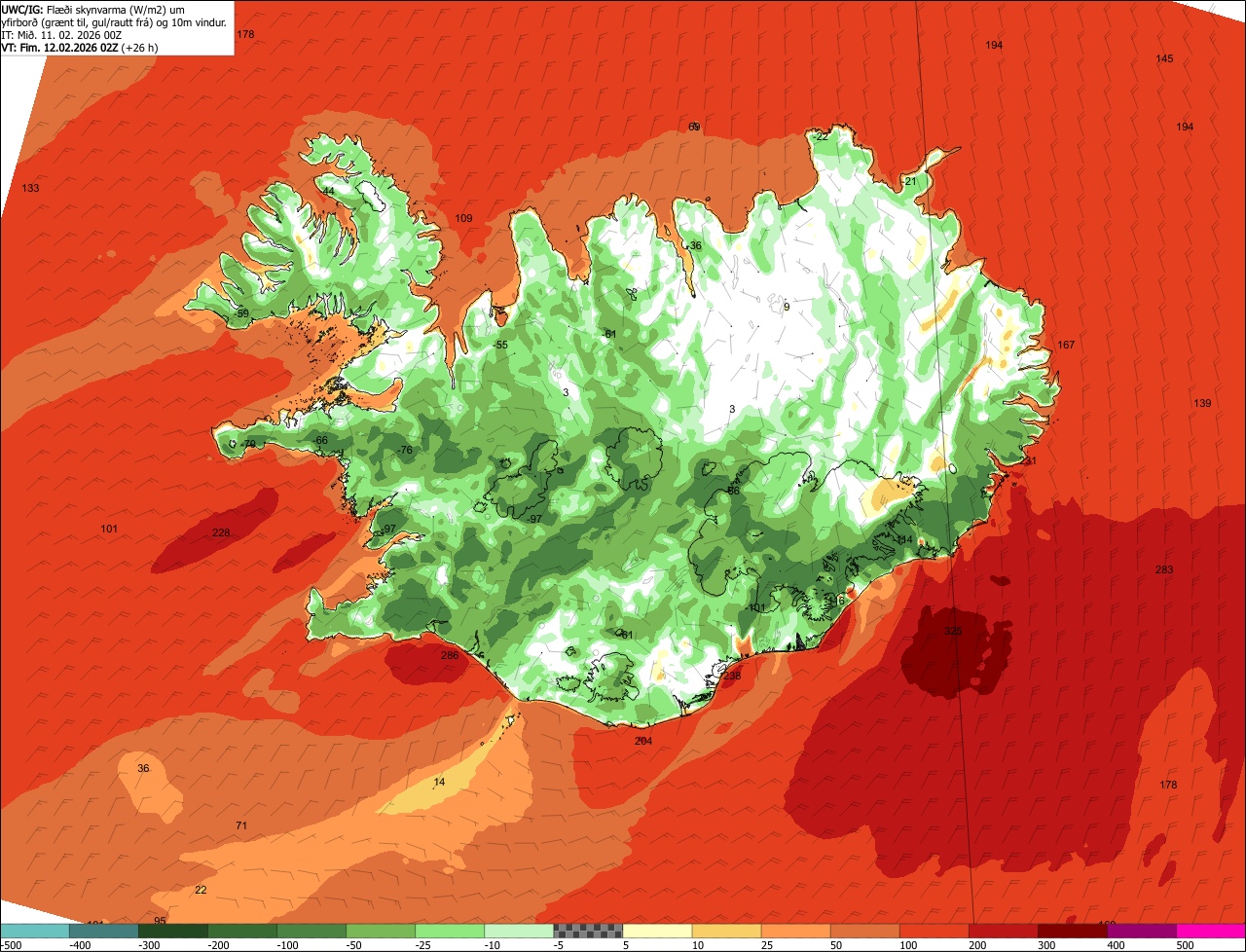Click the map value 21 at the northeast peninsula

tap(911, 181)
